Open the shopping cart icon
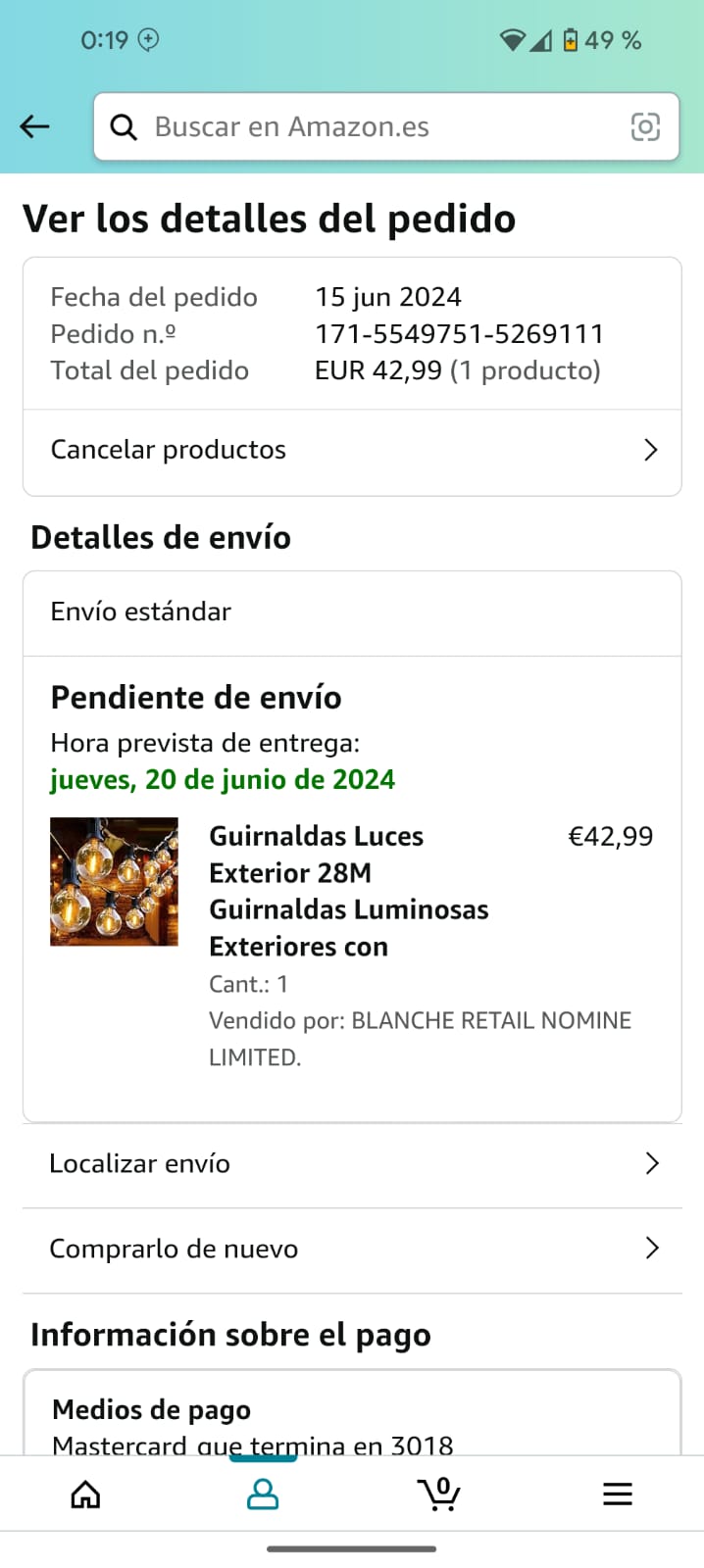The width and height of the screenshot is (704, 1568). [x=439, y=1494]
